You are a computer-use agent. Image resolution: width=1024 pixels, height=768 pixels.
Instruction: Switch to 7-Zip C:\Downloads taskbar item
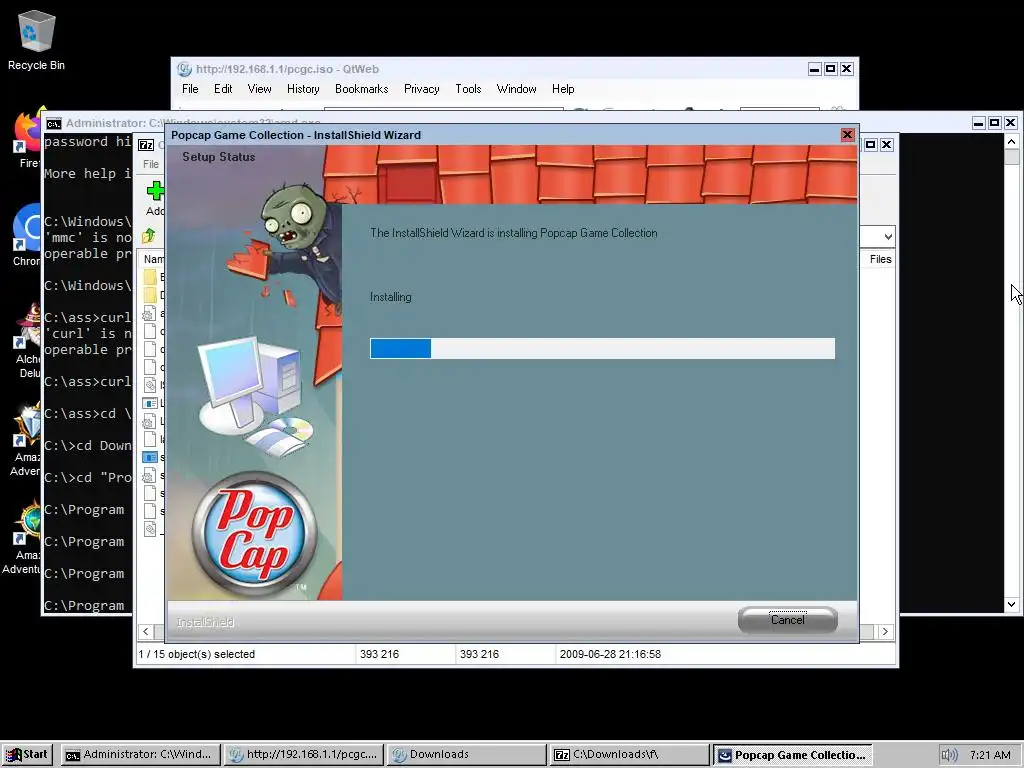(x=628, y=754)
